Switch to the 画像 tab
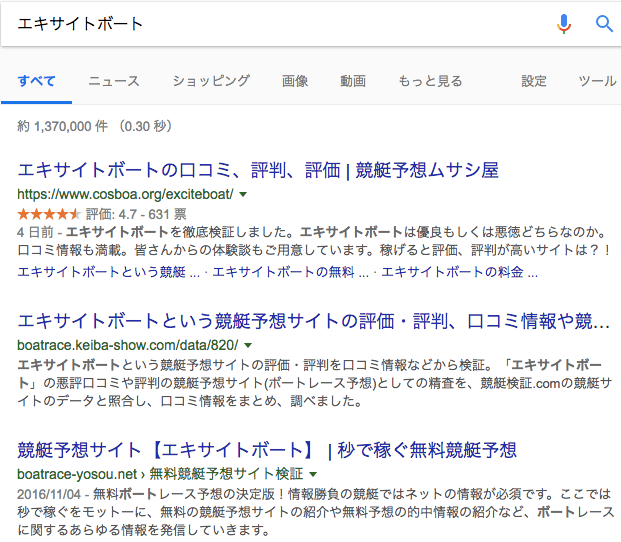This screenshot has height=542, width=621. pos(295,81)
